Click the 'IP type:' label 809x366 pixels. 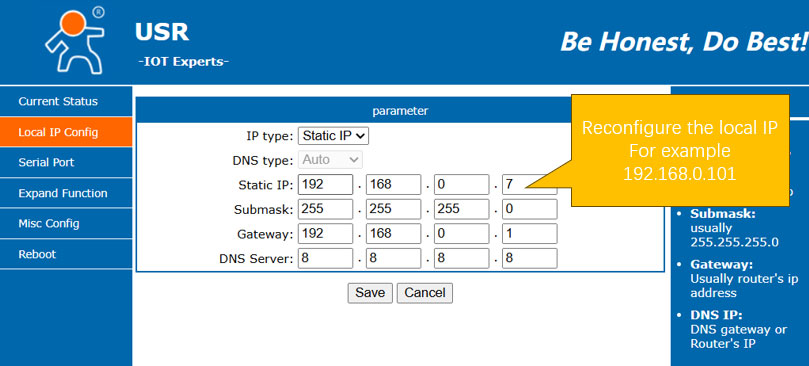point(270,136)
